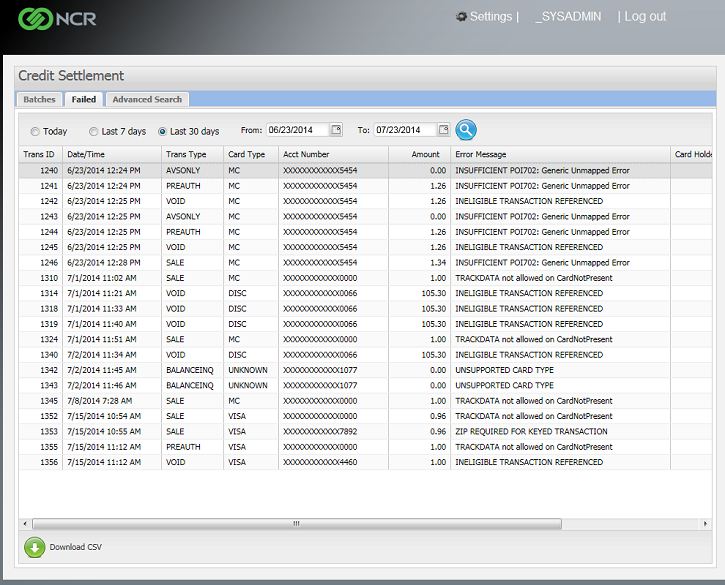
Task: Click the Error Message column header
Action: (481, 154)
